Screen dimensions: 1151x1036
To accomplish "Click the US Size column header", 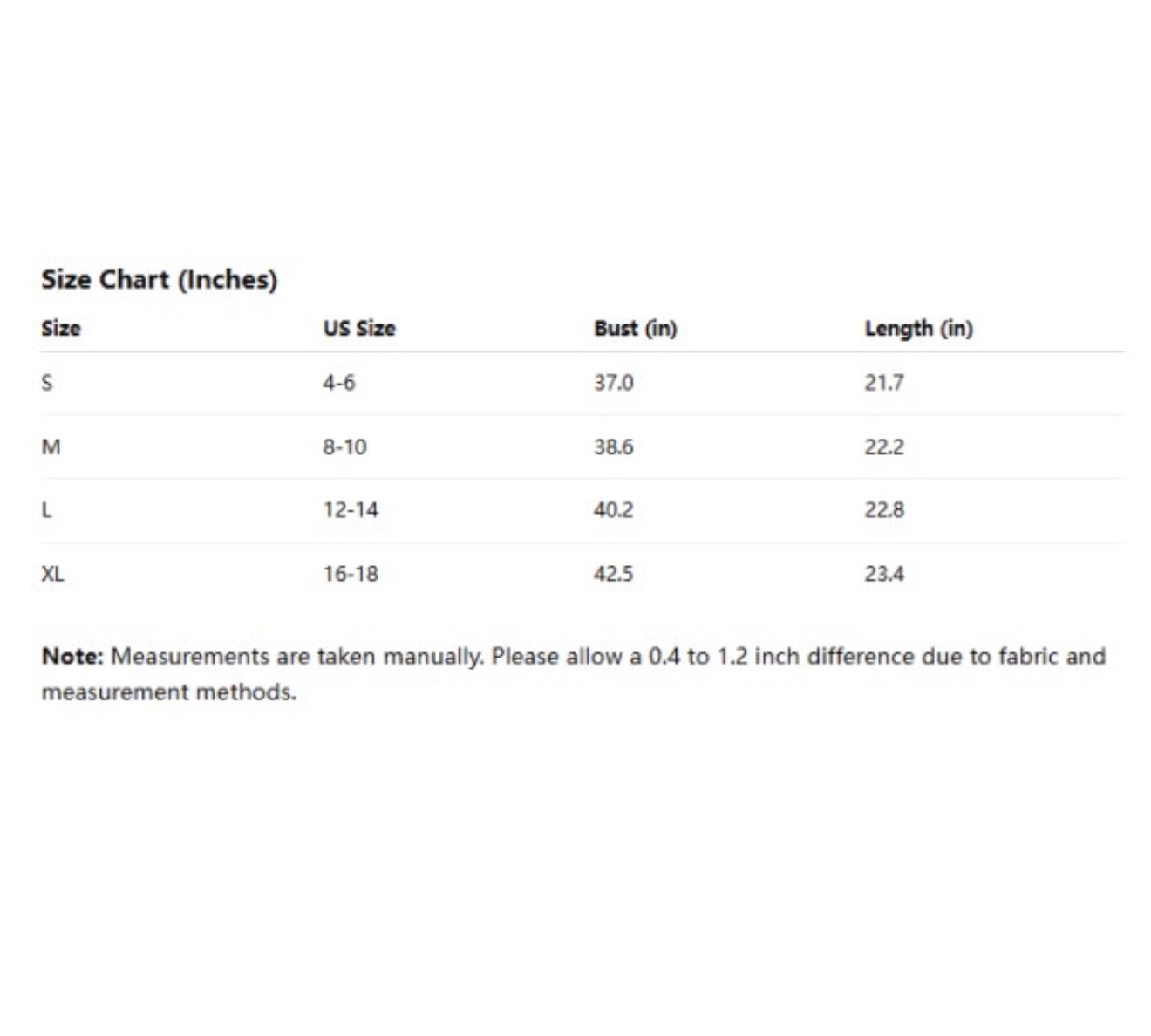I will [359, 329].
